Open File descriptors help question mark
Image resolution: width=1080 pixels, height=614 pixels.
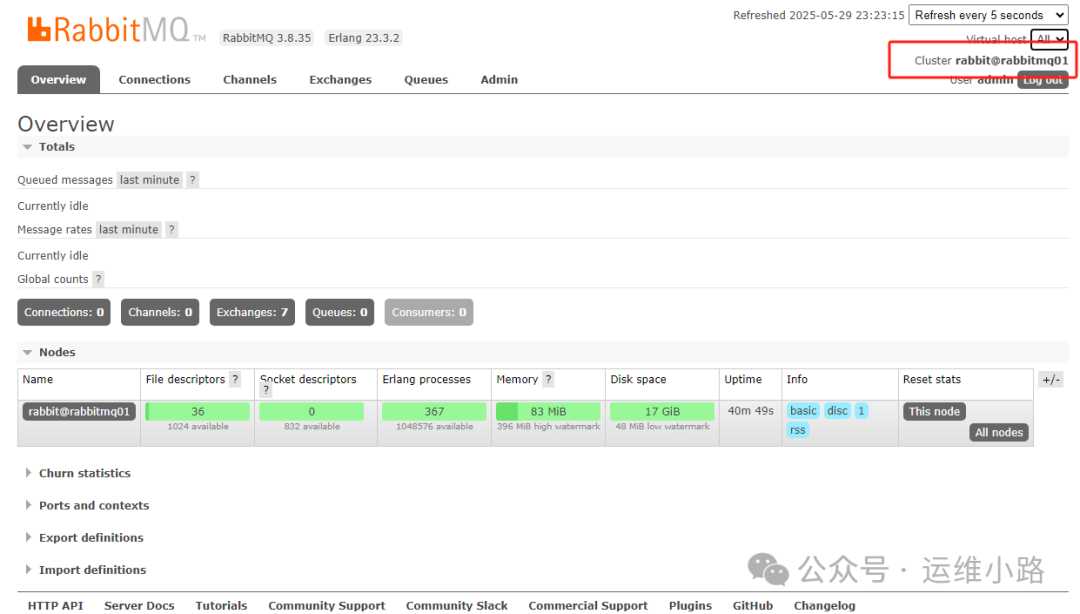point(235,379)
